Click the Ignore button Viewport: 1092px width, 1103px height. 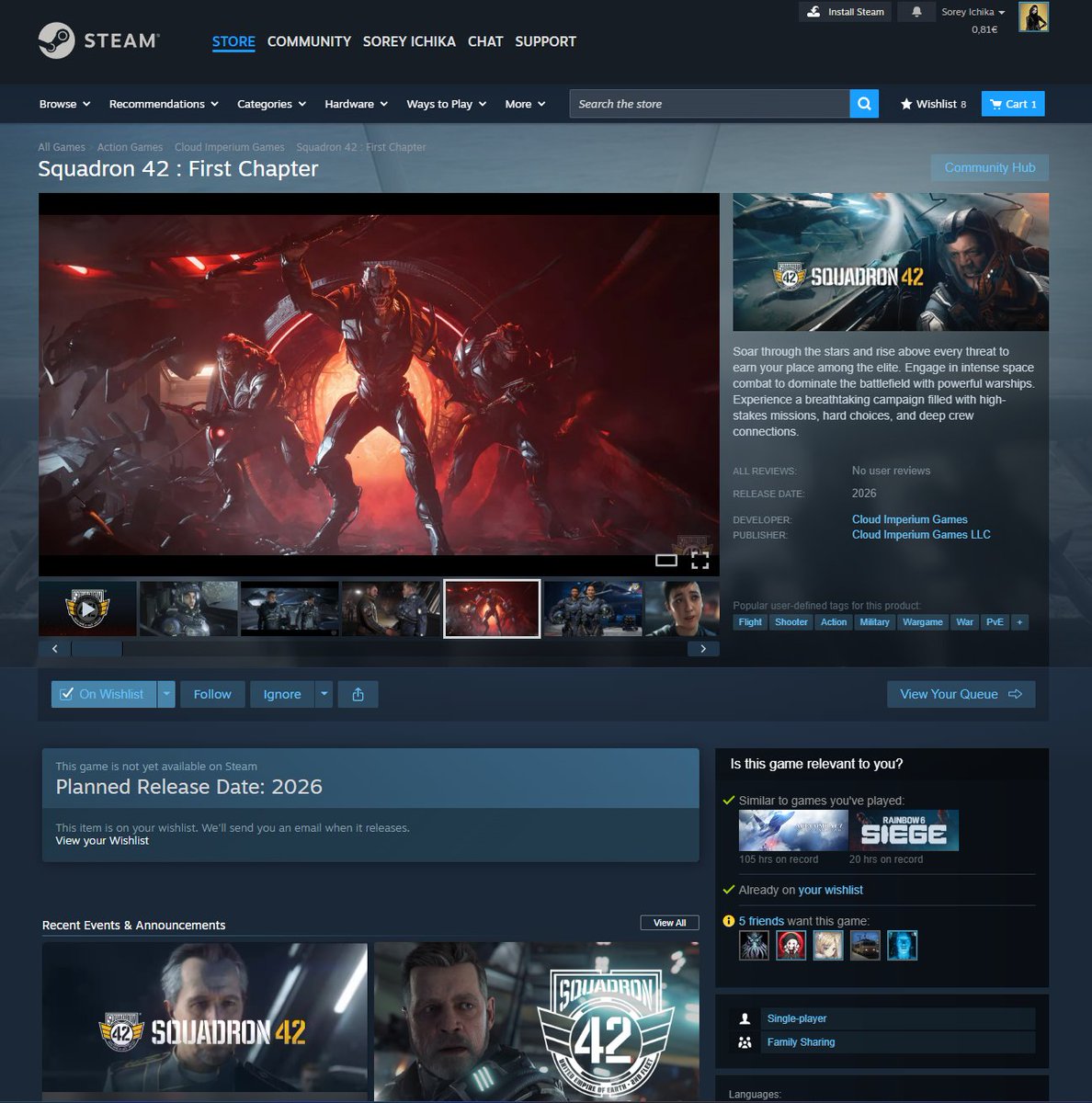click(282, 694)
